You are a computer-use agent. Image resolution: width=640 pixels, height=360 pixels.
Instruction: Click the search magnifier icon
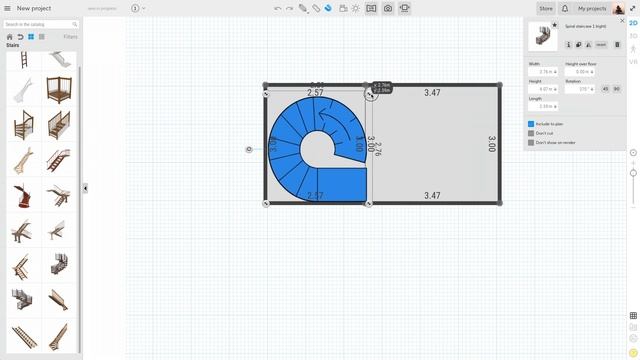75,24
